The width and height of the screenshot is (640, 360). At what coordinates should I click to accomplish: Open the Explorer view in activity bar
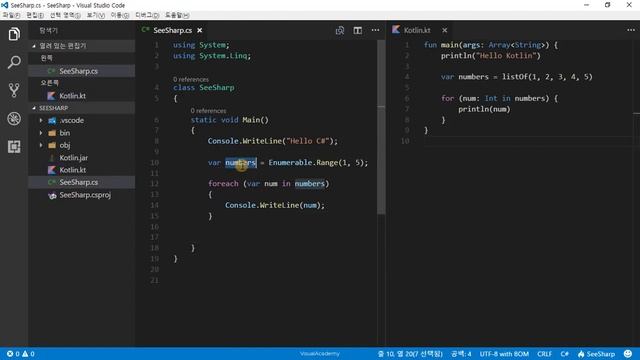point(14,34)
